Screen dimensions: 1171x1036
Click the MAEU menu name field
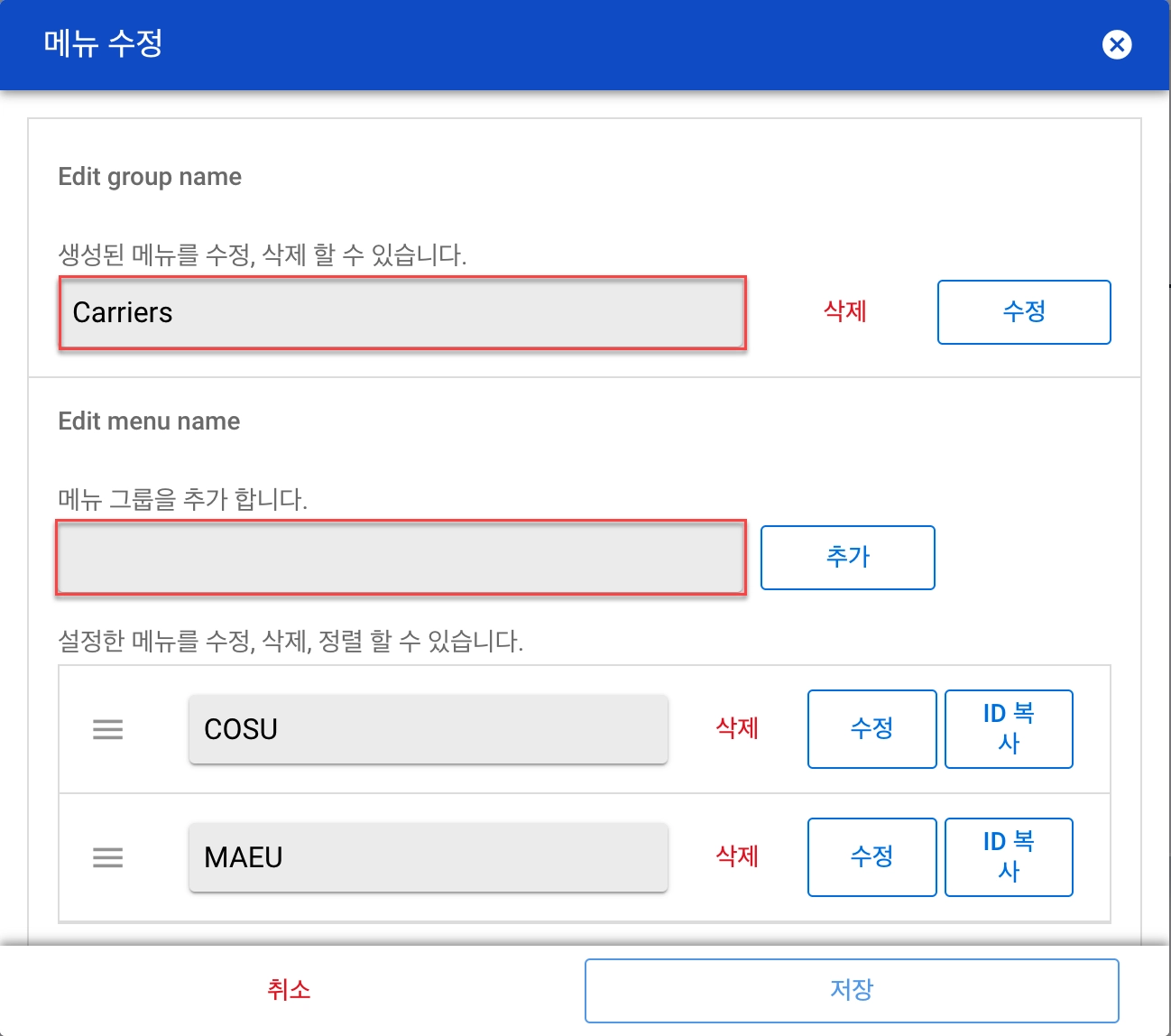[x=428, y=857]
